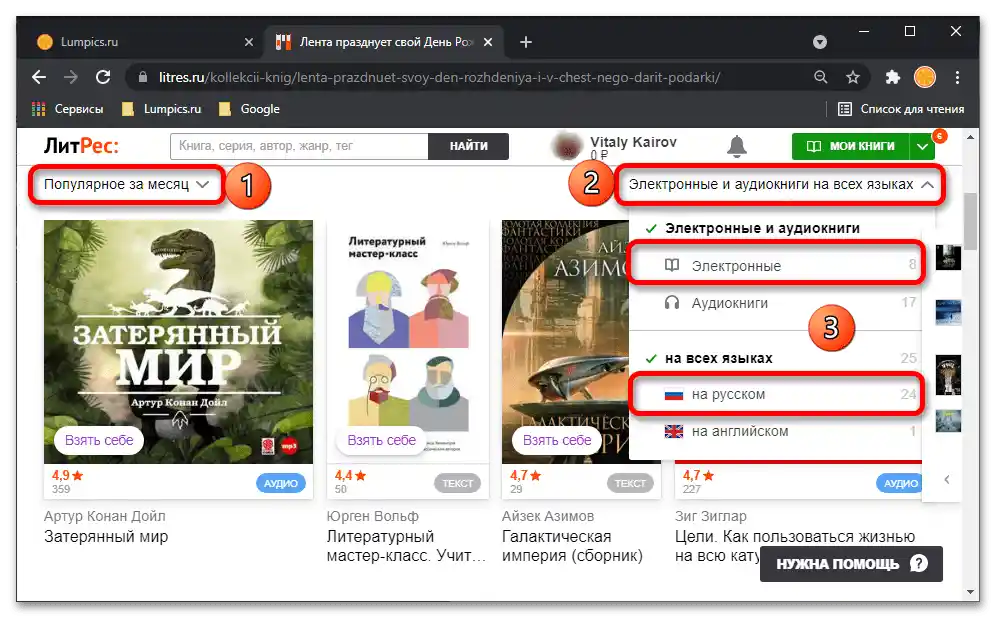Image resolution: width=996 pixels, height=618 pixels.
Task: Open МОИ КНИГИ button
Action: [x=851, y=146]
